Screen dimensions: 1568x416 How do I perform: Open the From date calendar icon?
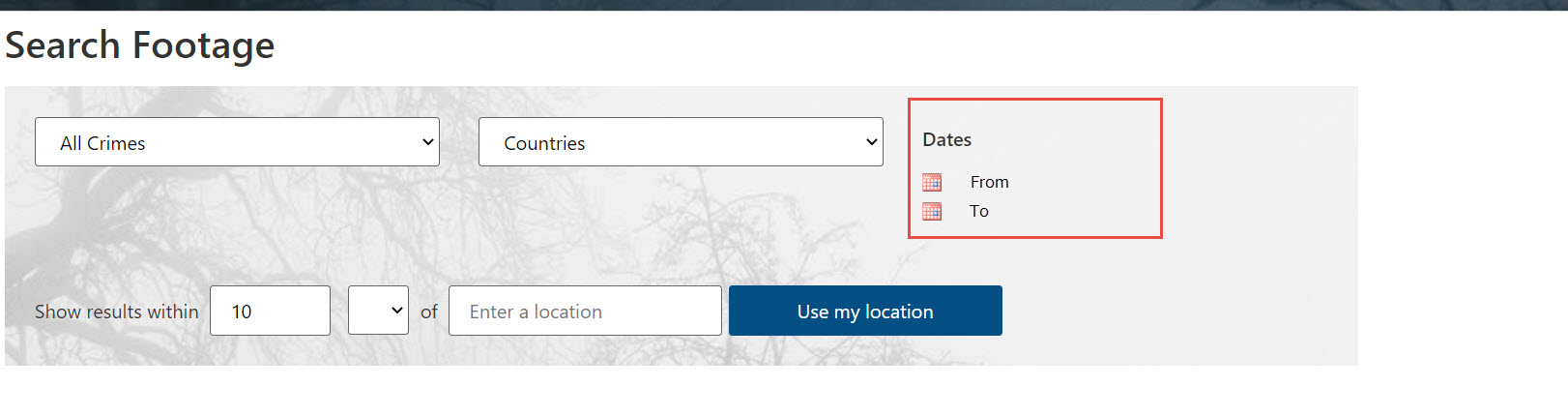pos(932,182)
